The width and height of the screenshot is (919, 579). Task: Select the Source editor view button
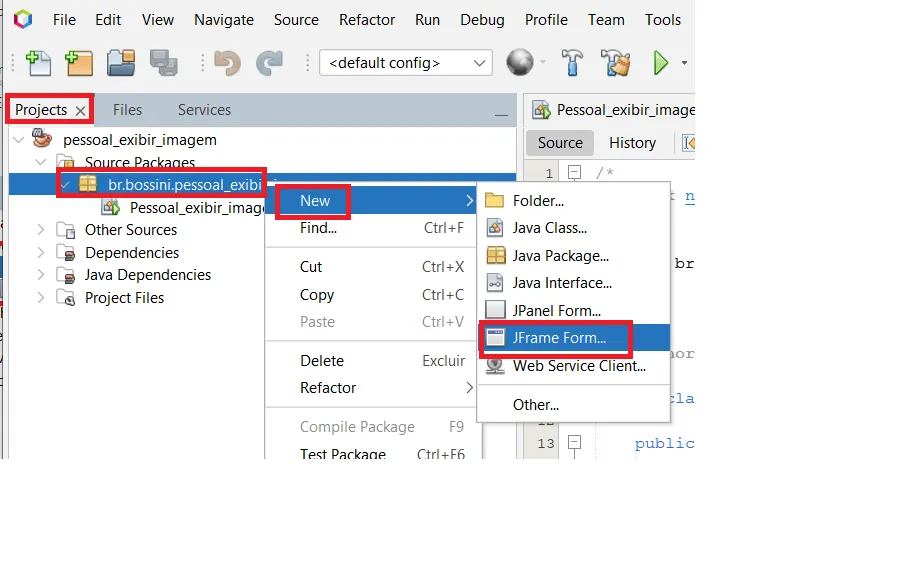coord(560,143)
